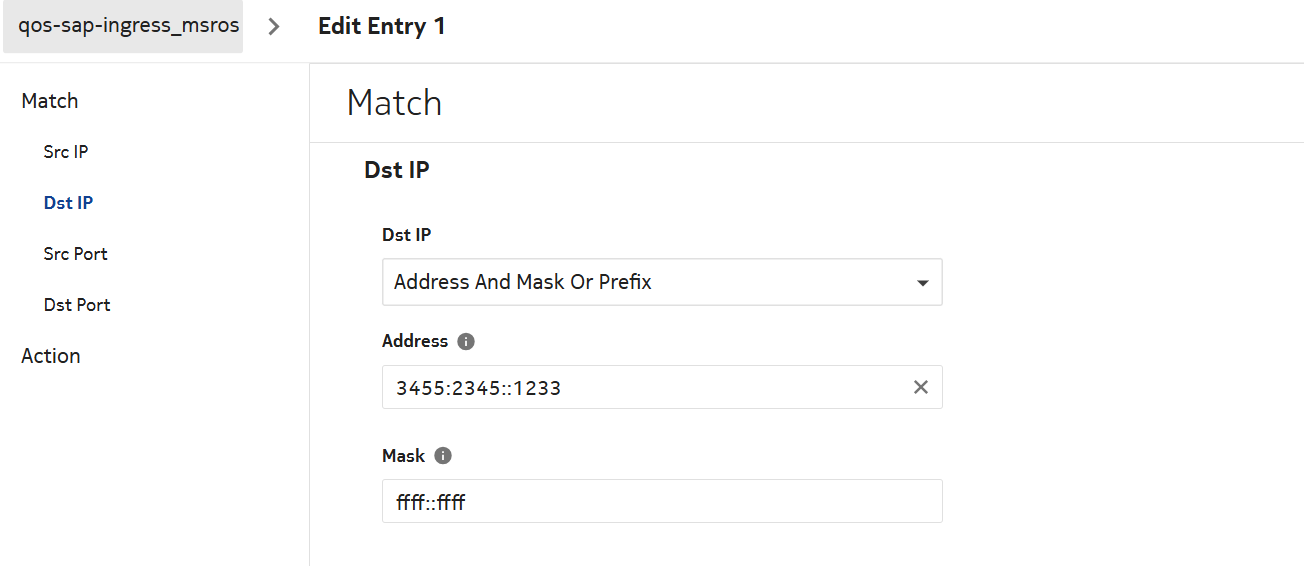Jump to Src IP in the sidebar
The height and width of the screenshot is (566, 1304).
(66, 152)
